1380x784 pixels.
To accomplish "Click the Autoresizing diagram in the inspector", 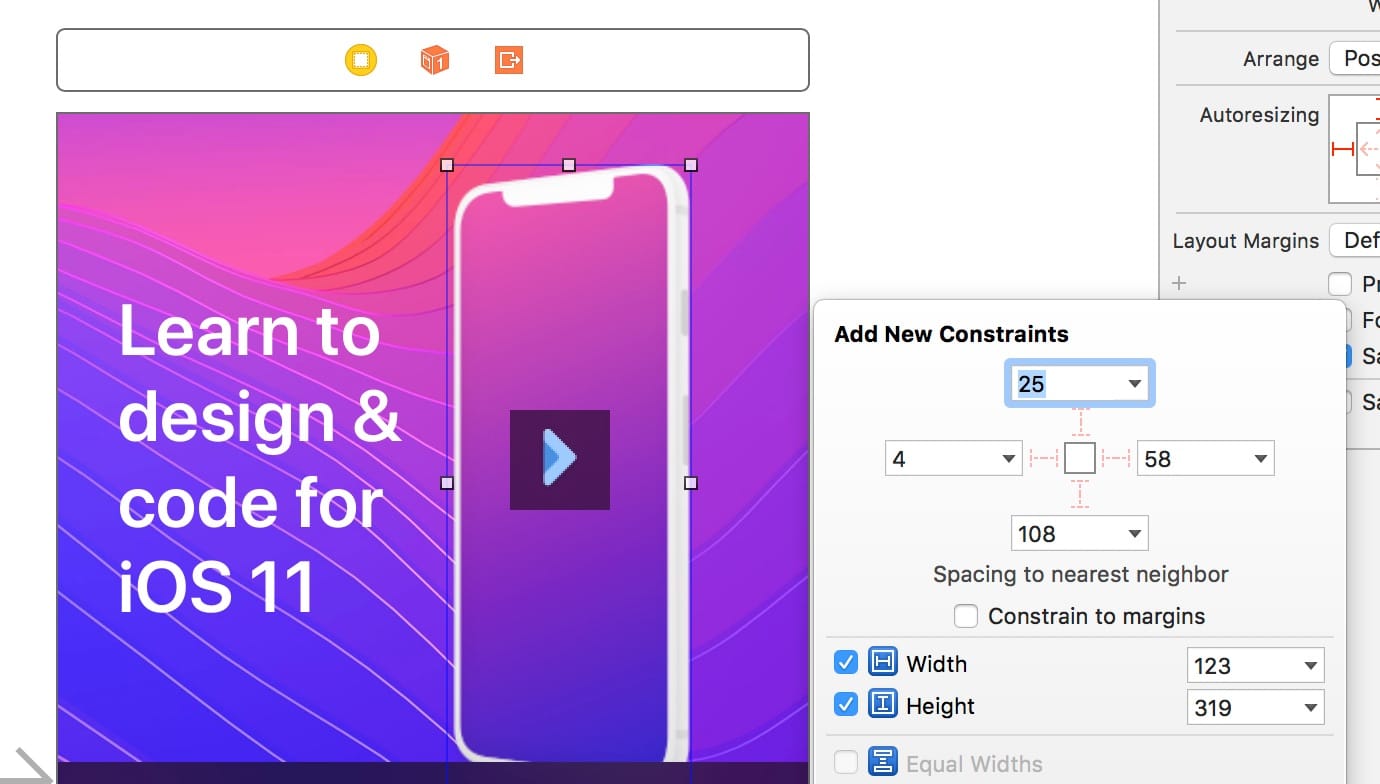I will tap(1354, 149).
